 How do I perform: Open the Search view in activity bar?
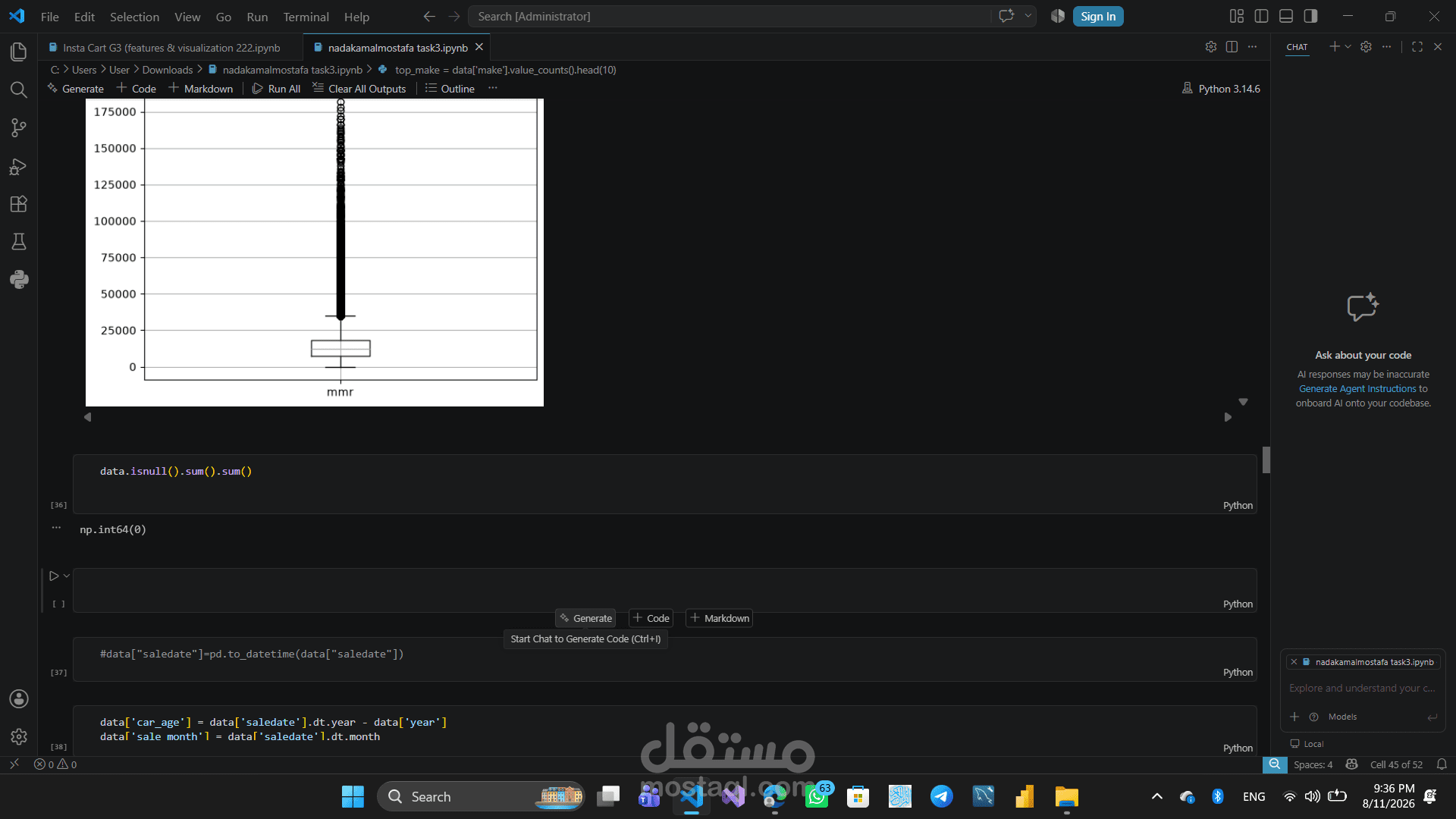19,89
